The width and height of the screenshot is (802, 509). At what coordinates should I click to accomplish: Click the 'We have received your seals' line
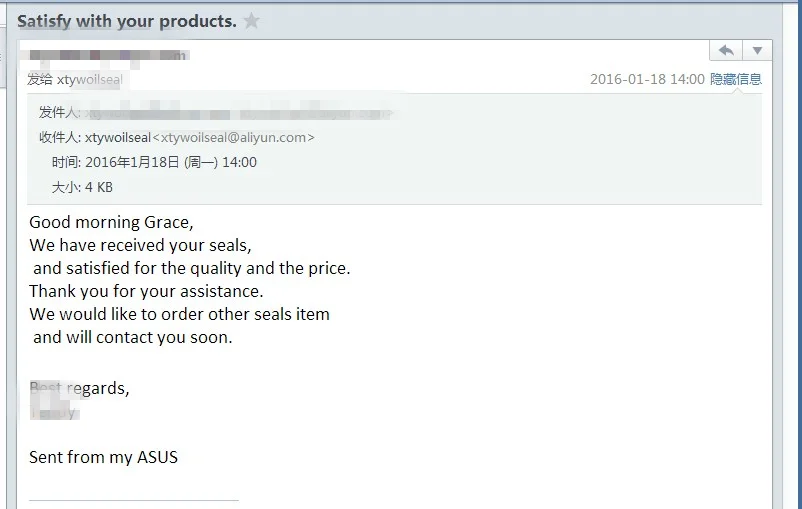coord(140,245)
